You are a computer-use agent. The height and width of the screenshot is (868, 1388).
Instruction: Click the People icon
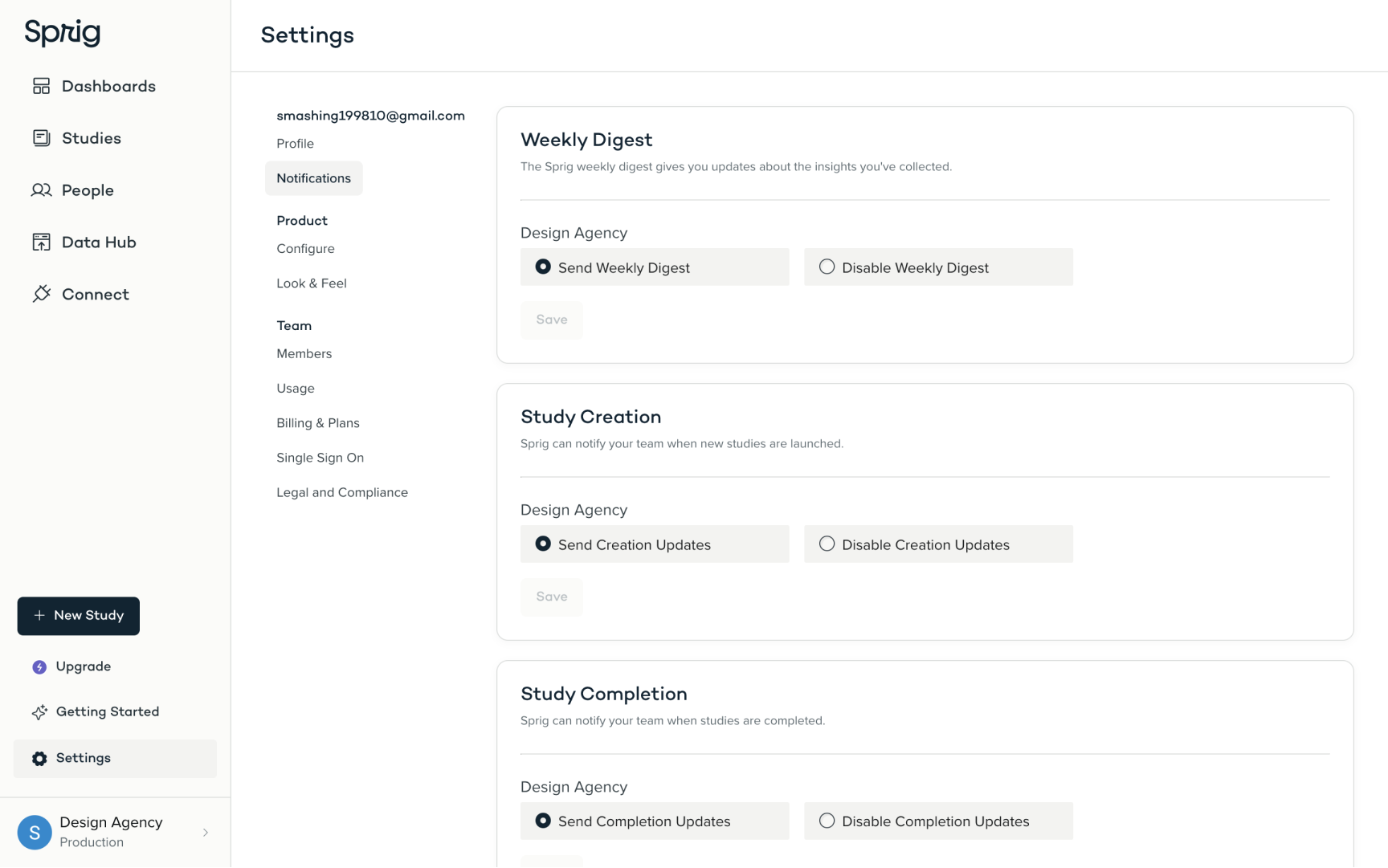[42, 189]
